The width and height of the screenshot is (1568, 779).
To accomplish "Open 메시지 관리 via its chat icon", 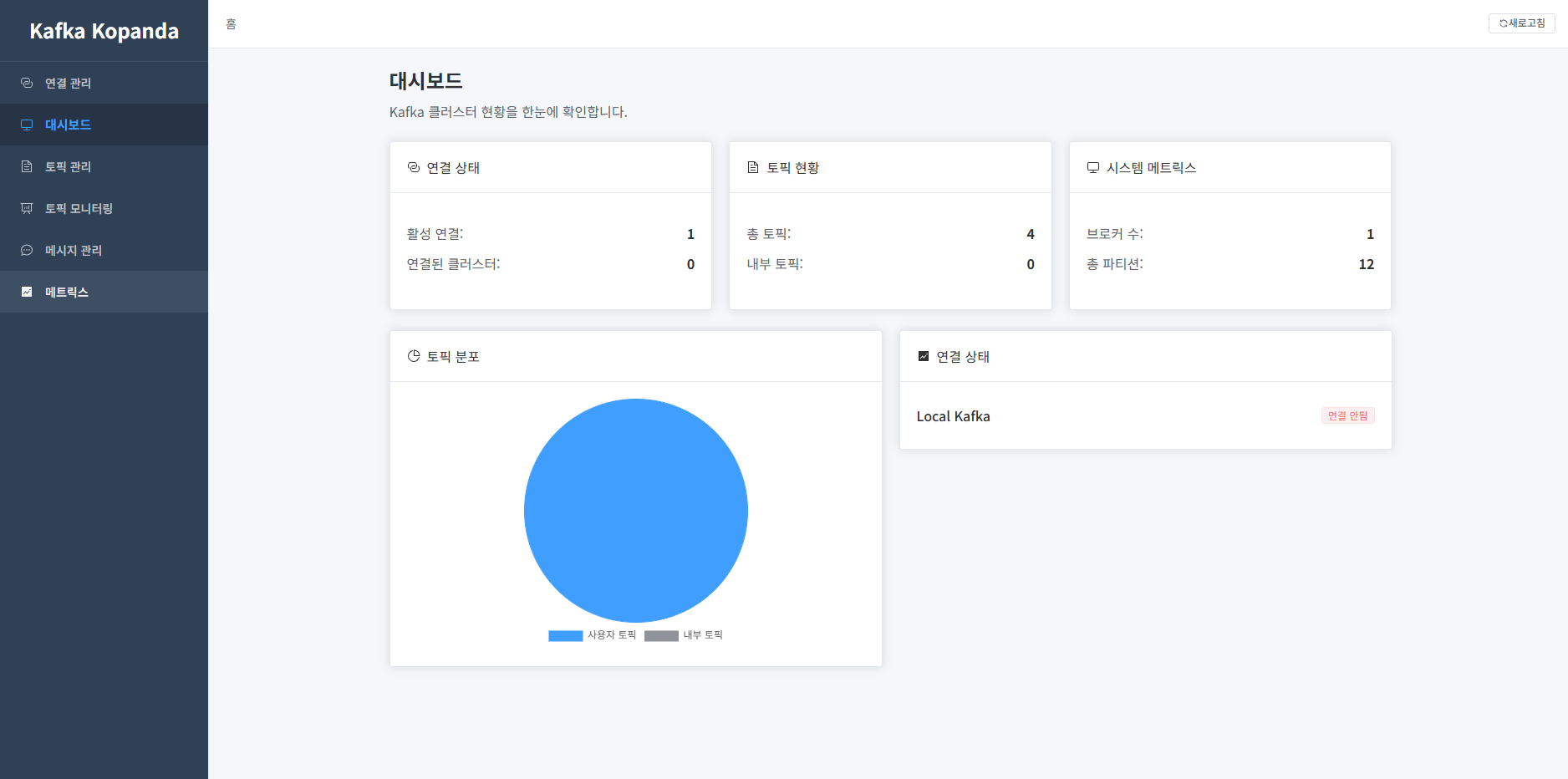I will (25, 250).
